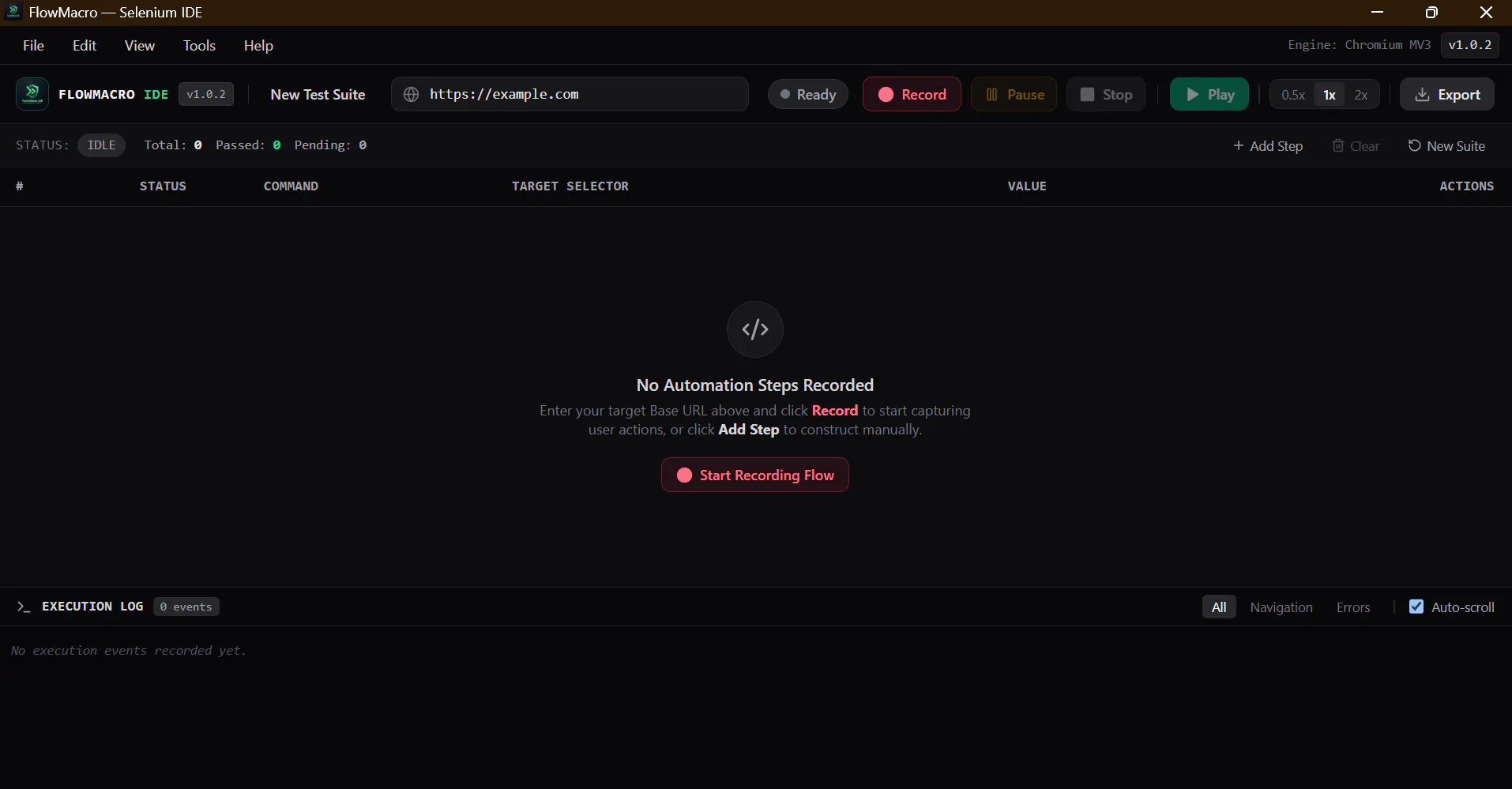Image resolution: width=1512 pixels, height=789 pixels.
Task: Open the View menu
Action: (x=140, y=45)
